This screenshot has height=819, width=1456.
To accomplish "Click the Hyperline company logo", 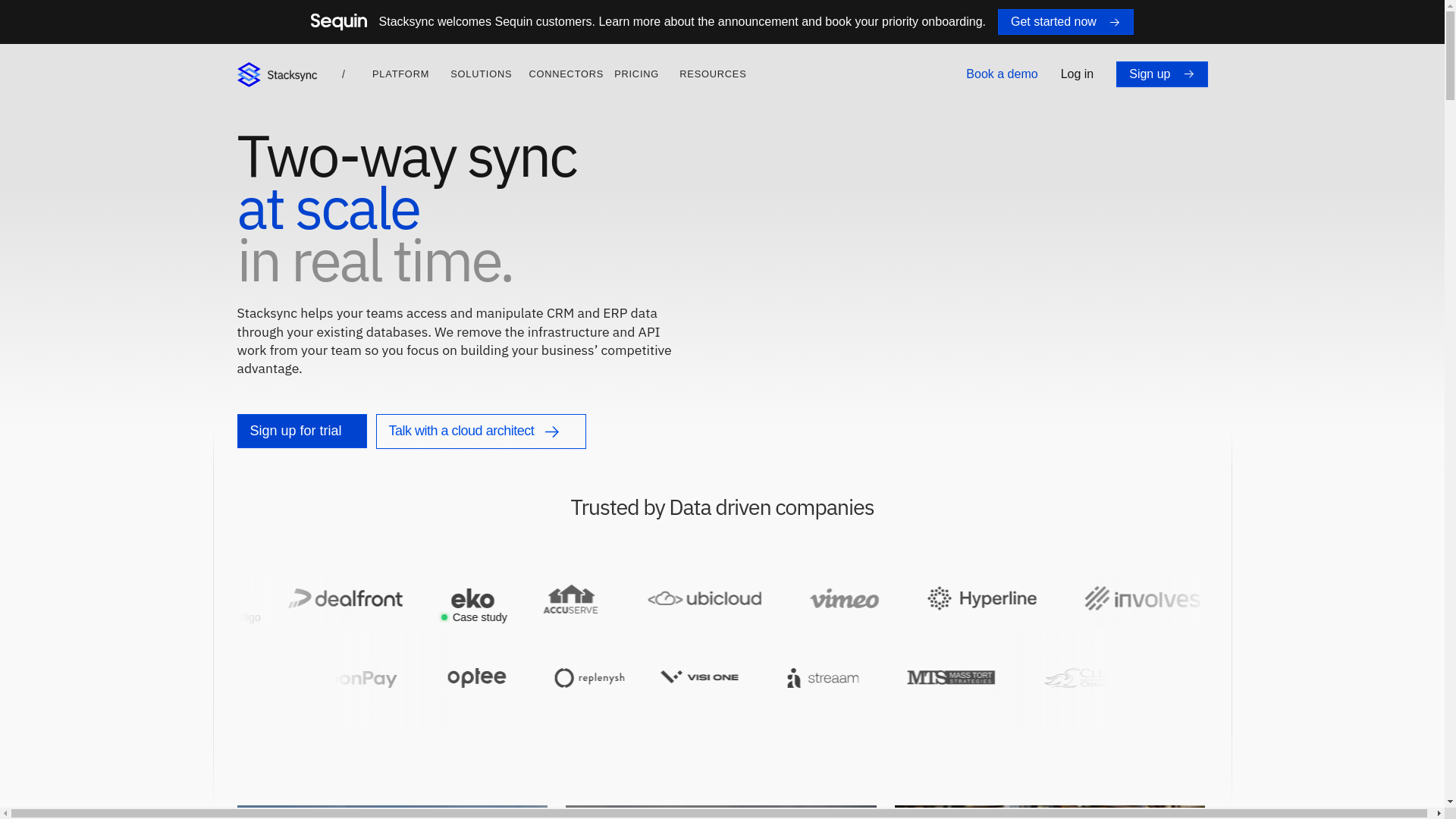I will (982, 598).
